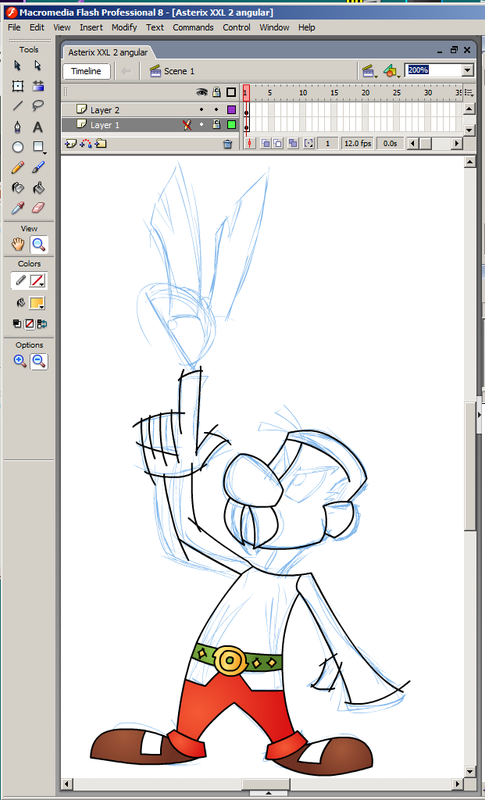Select the Line tool
485x800 pixels.
coord(17,106)
